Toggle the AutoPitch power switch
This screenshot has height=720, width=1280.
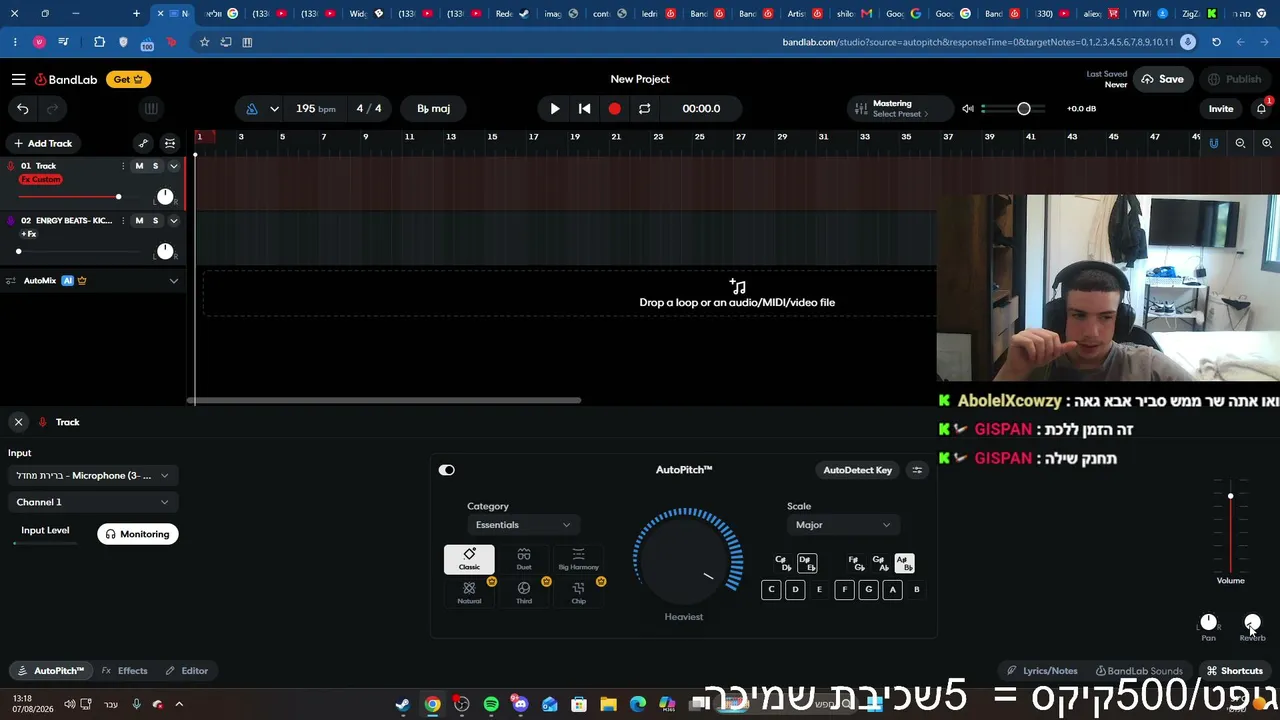click(447, 470)
